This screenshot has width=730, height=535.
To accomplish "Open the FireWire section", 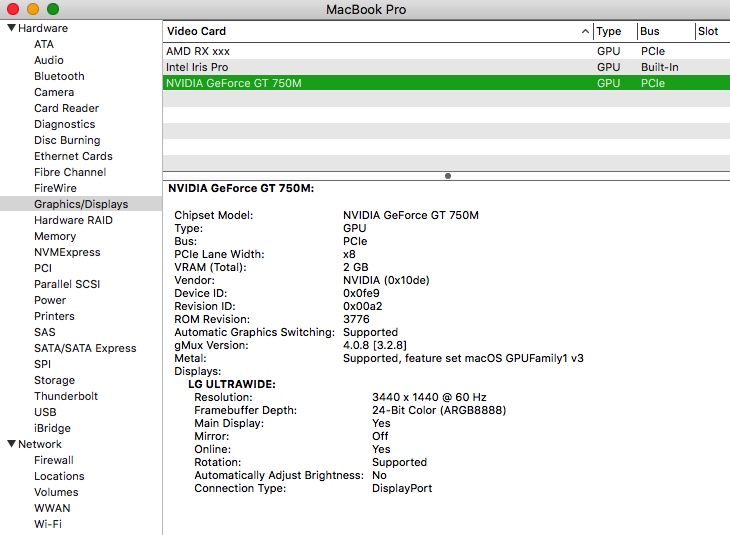I will click(55, 188).
